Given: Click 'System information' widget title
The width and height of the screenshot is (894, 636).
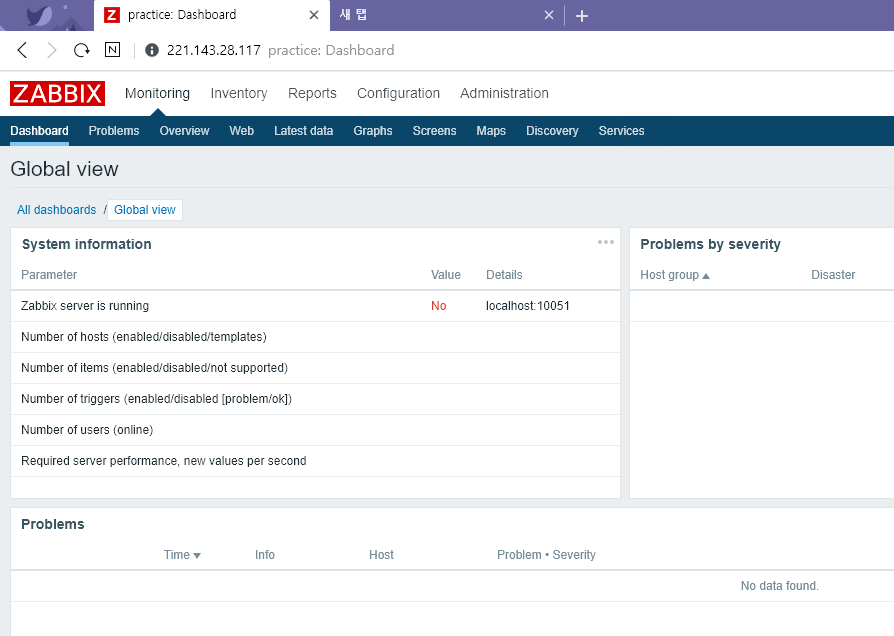Looking at the screenshot, I should click(87, 244).
